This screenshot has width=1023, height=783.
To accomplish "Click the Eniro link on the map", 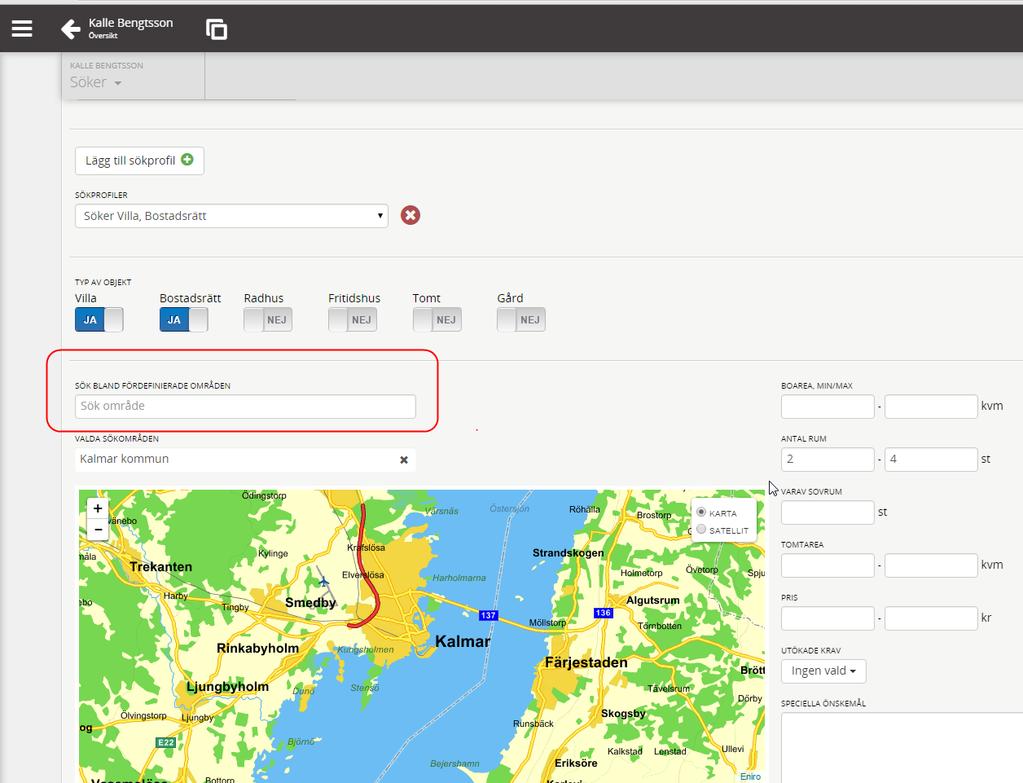I will pos(750,776).
